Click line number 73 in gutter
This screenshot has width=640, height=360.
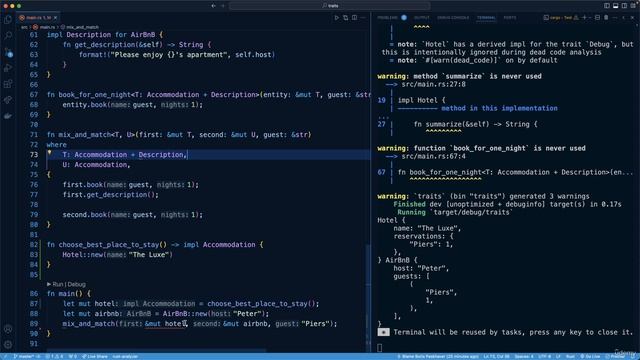33,155
